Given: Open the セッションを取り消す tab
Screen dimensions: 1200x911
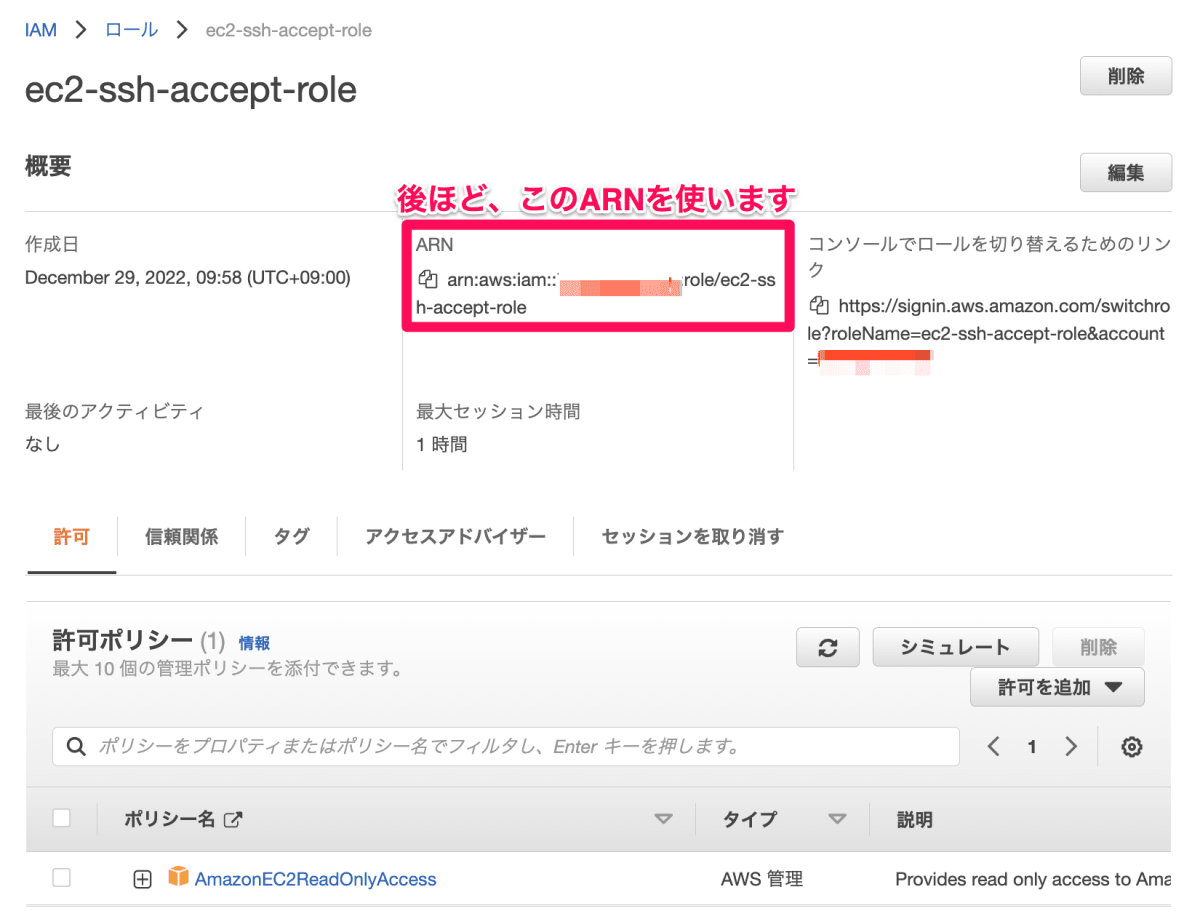Looking at the screenshot, I should point(692,537).
